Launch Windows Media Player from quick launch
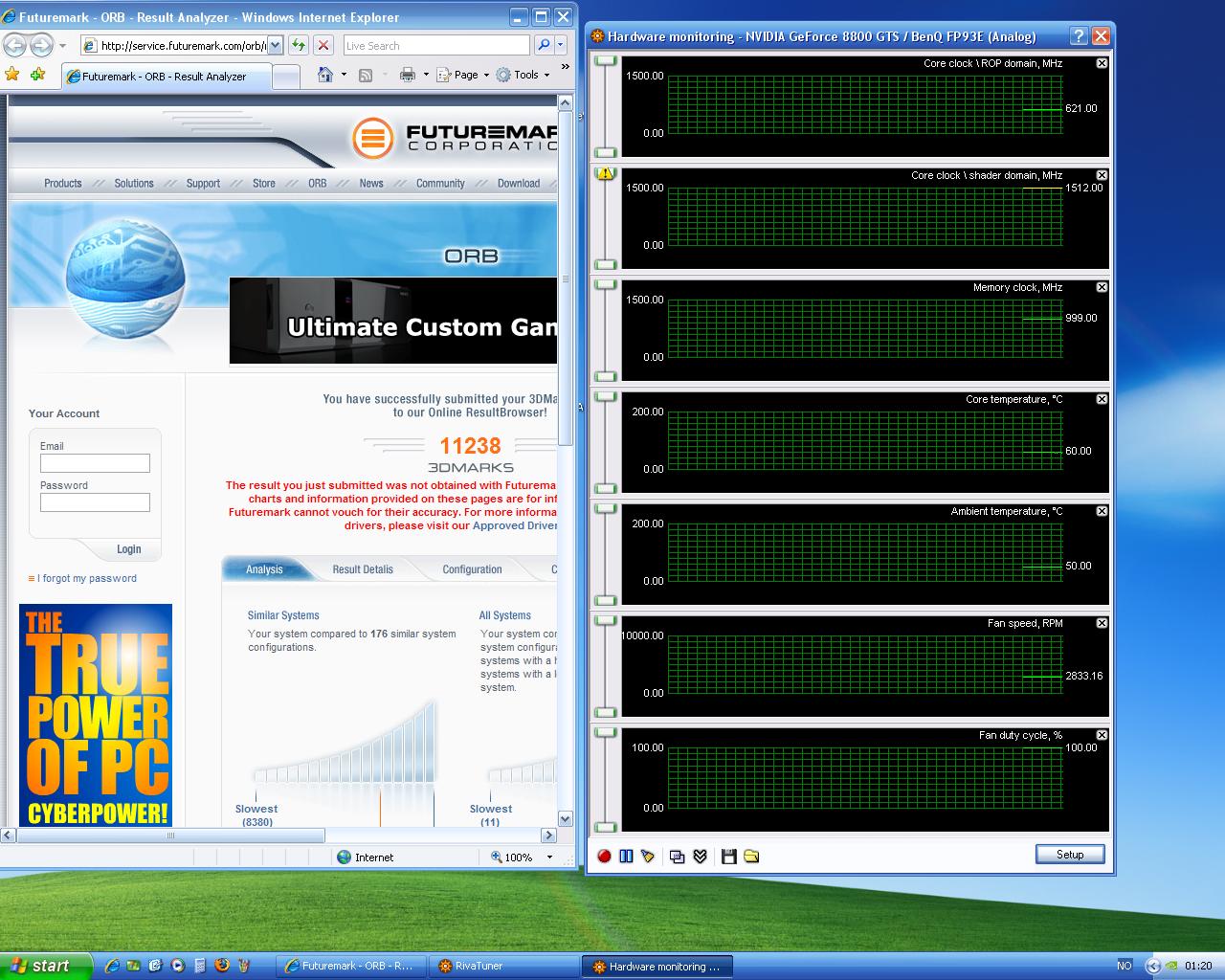1225x980 pixels. click(178, 966)
